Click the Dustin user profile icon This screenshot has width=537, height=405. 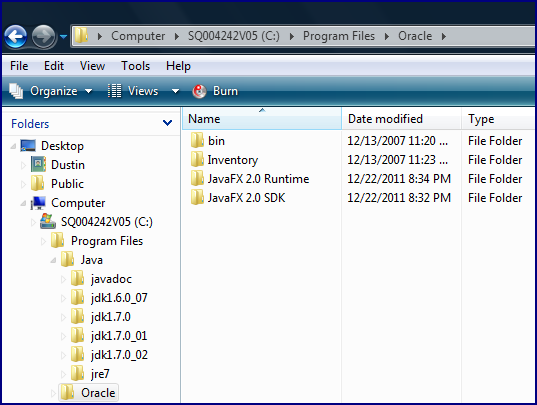point(38,164)
